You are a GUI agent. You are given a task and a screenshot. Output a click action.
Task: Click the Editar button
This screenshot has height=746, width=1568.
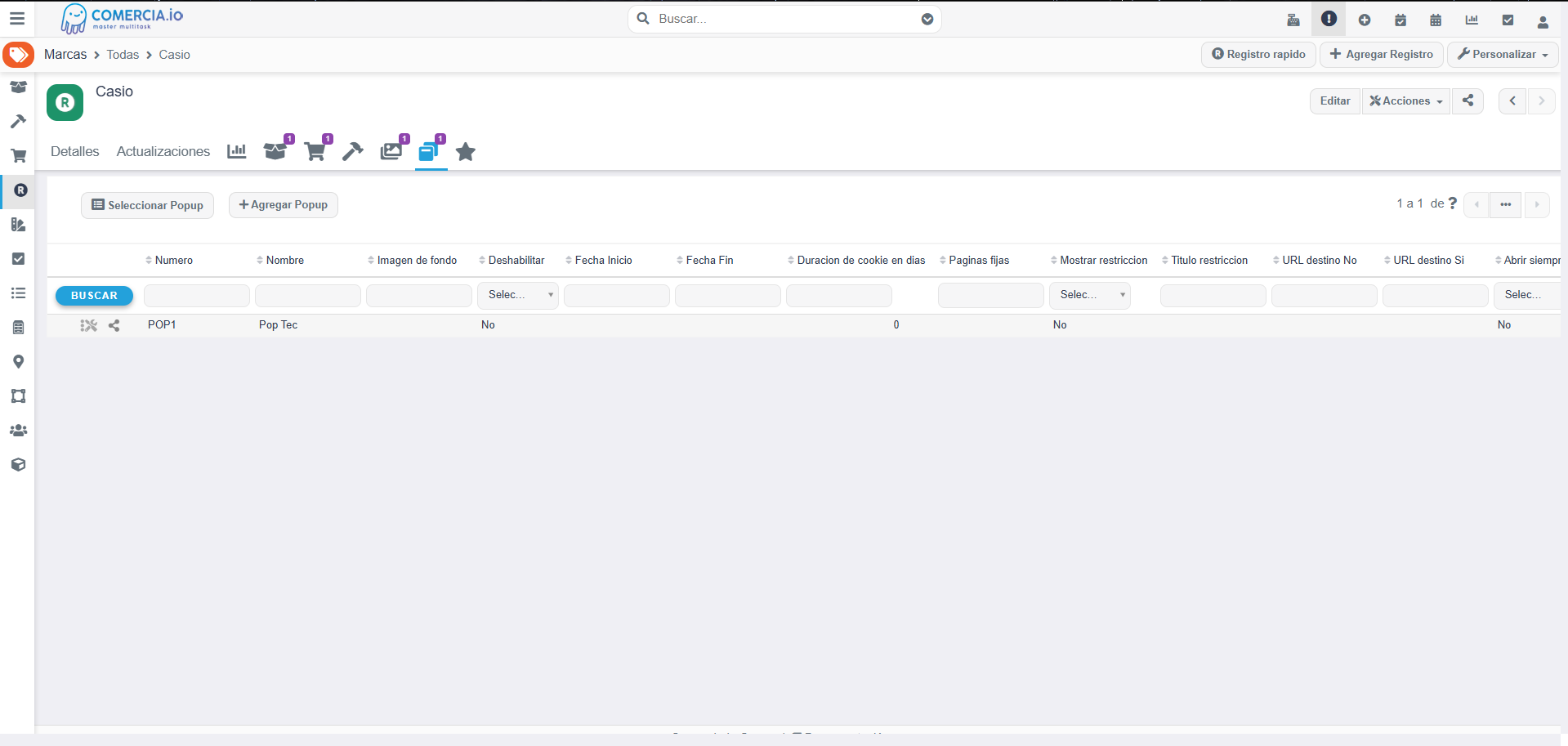click(1335, 101)
